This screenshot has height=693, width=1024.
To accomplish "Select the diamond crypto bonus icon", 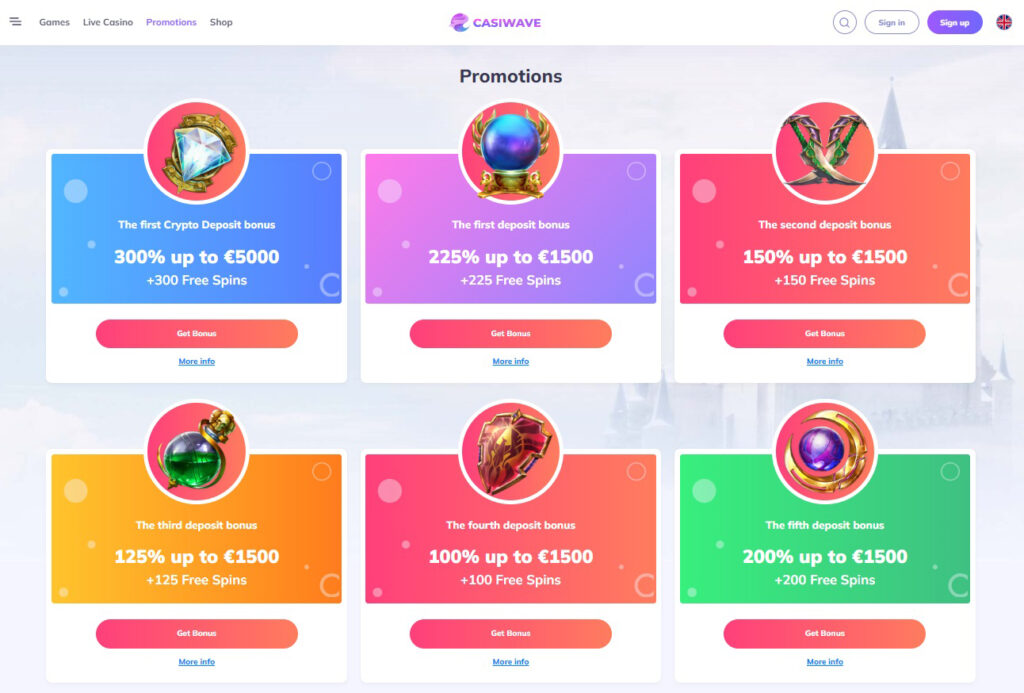I will coord(197,152).
